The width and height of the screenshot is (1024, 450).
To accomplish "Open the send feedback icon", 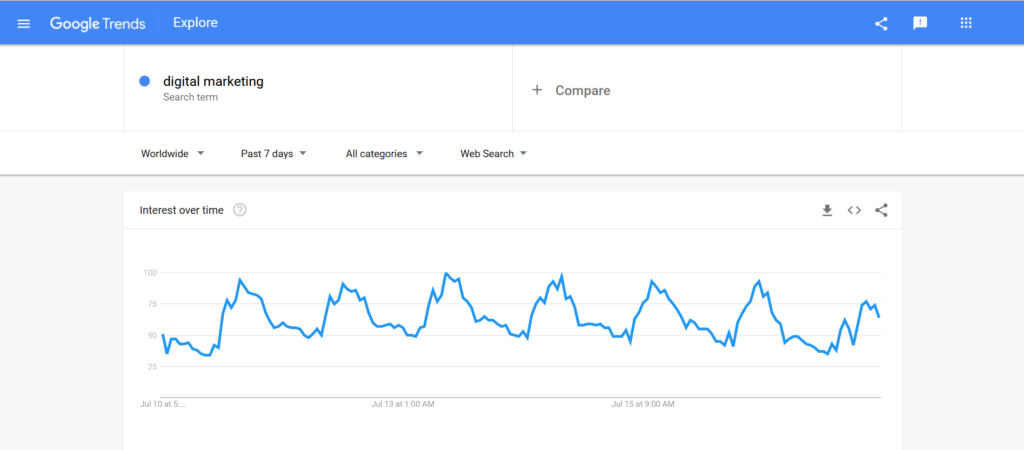I will (920, 24).
